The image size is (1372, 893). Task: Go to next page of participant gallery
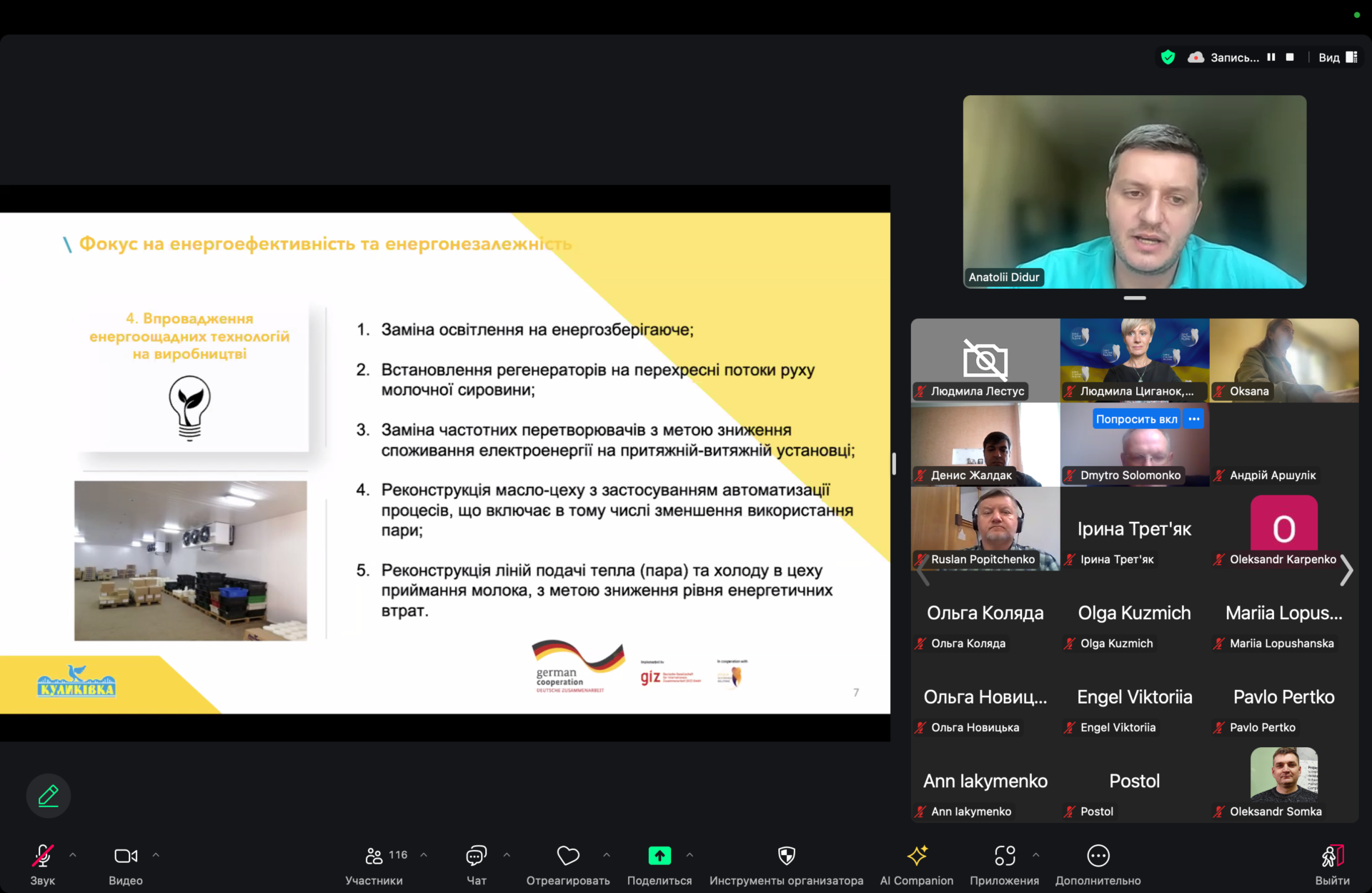pos(1346,571)
